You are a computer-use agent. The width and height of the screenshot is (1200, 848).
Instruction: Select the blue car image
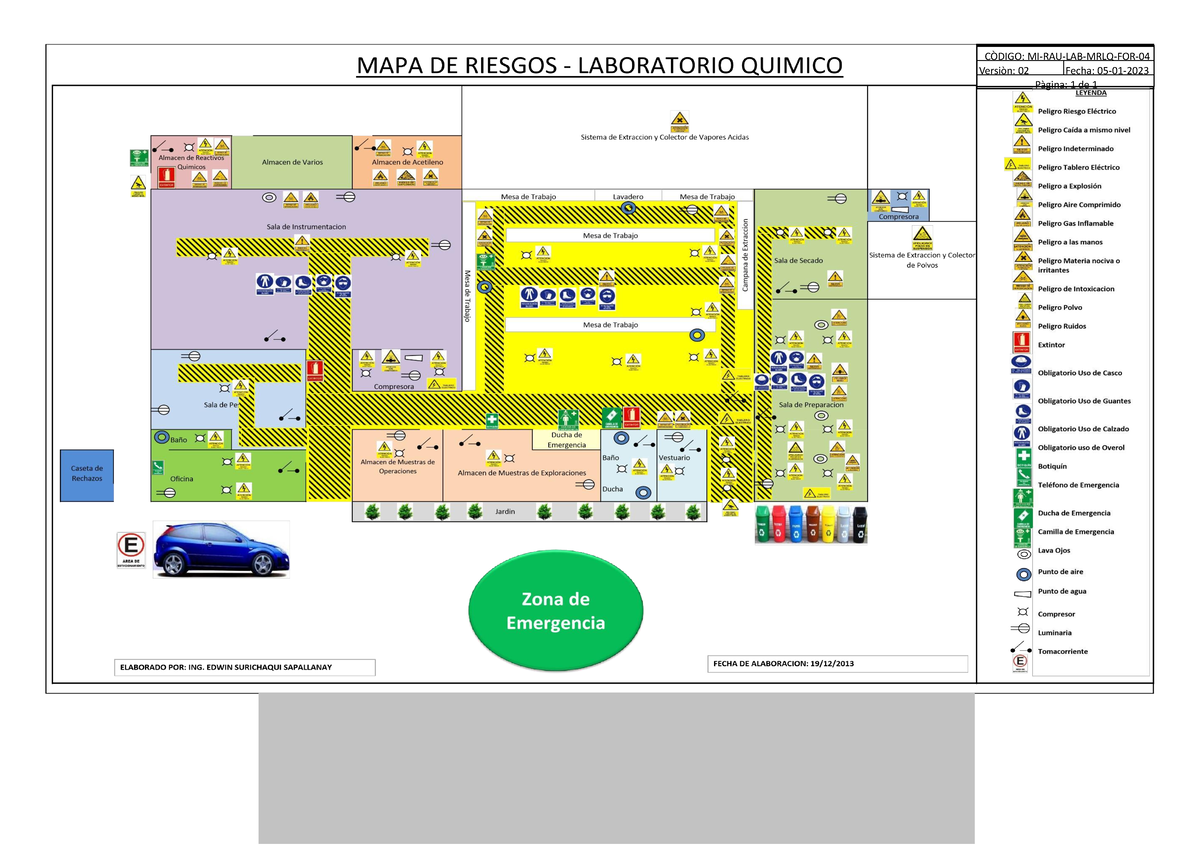click(220, 549)
